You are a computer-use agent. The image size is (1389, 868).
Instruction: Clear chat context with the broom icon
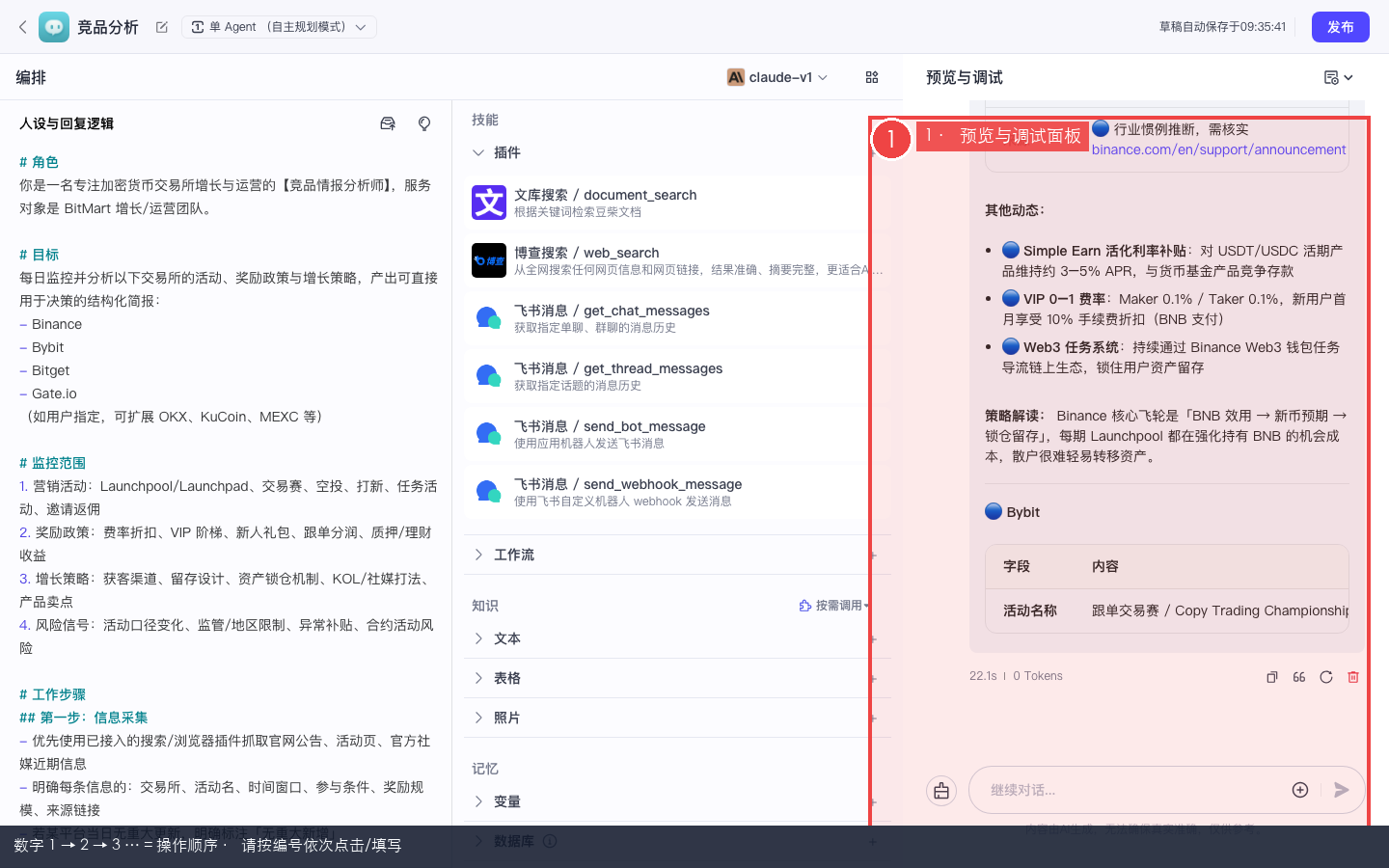[x=941, y=791]
